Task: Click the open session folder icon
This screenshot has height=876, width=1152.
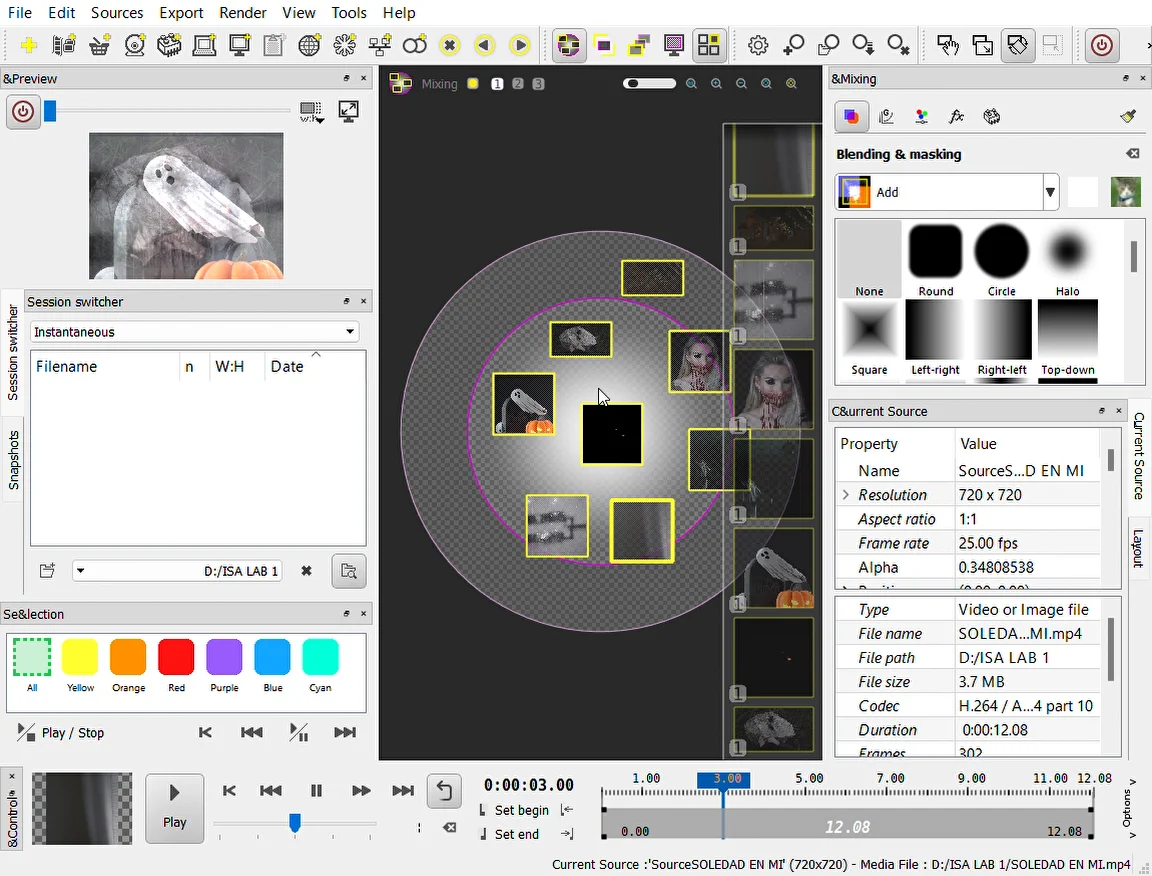Action: click(x=47, y=571)
